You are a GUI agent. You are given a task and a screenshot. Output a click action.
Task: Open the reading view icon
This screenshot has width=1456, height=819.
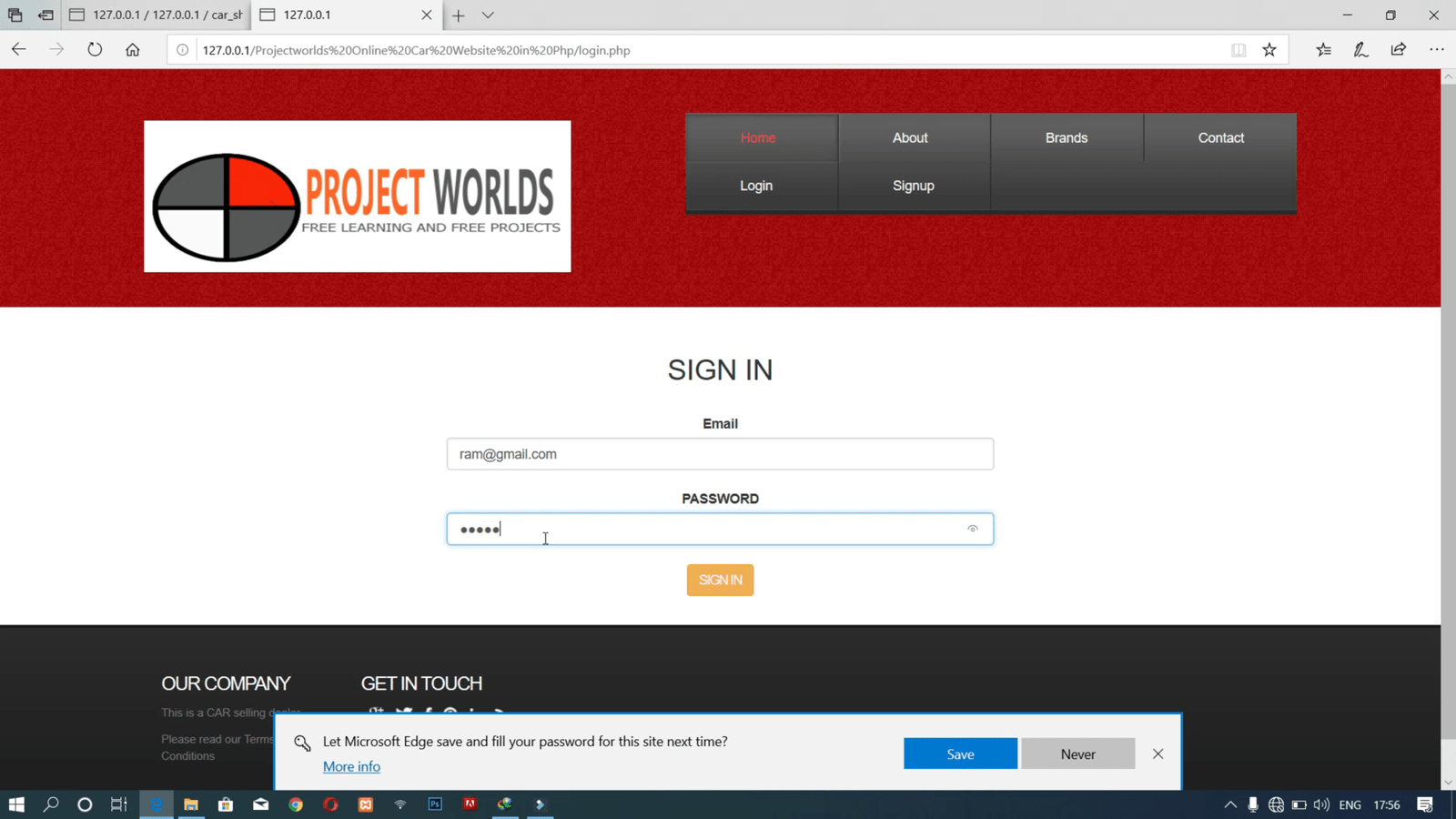[1239, 50]
